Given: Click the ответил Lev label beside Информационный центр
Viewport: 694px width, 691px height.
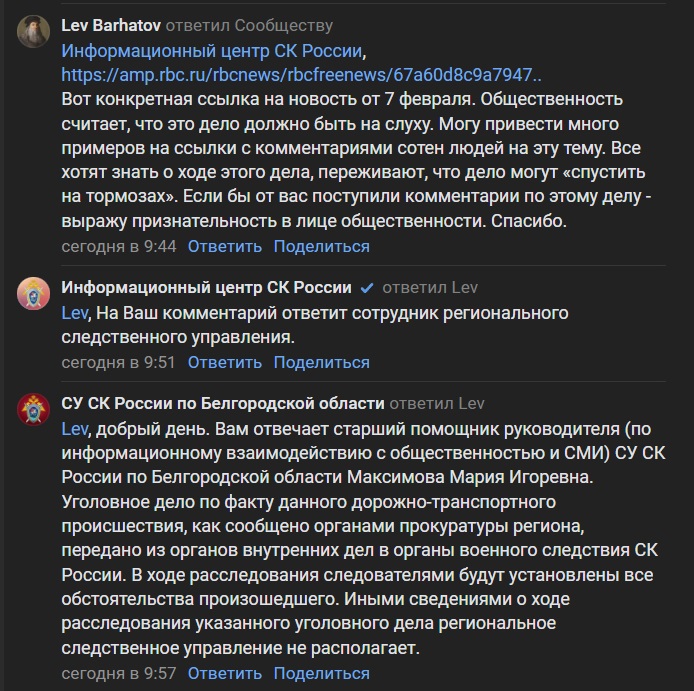Looking at the screenshot, I should pyautogui.click(x=430, y=288).
